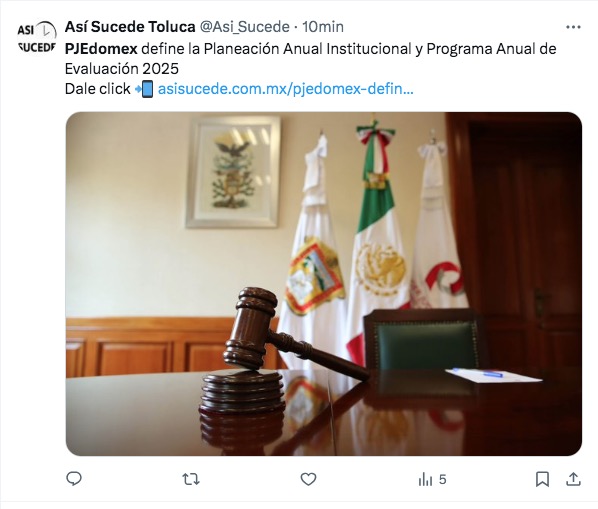Viewport: 598px width, 509px height.
Task: Share the tweet using the upload arrow icon
Action: point(573,479)
